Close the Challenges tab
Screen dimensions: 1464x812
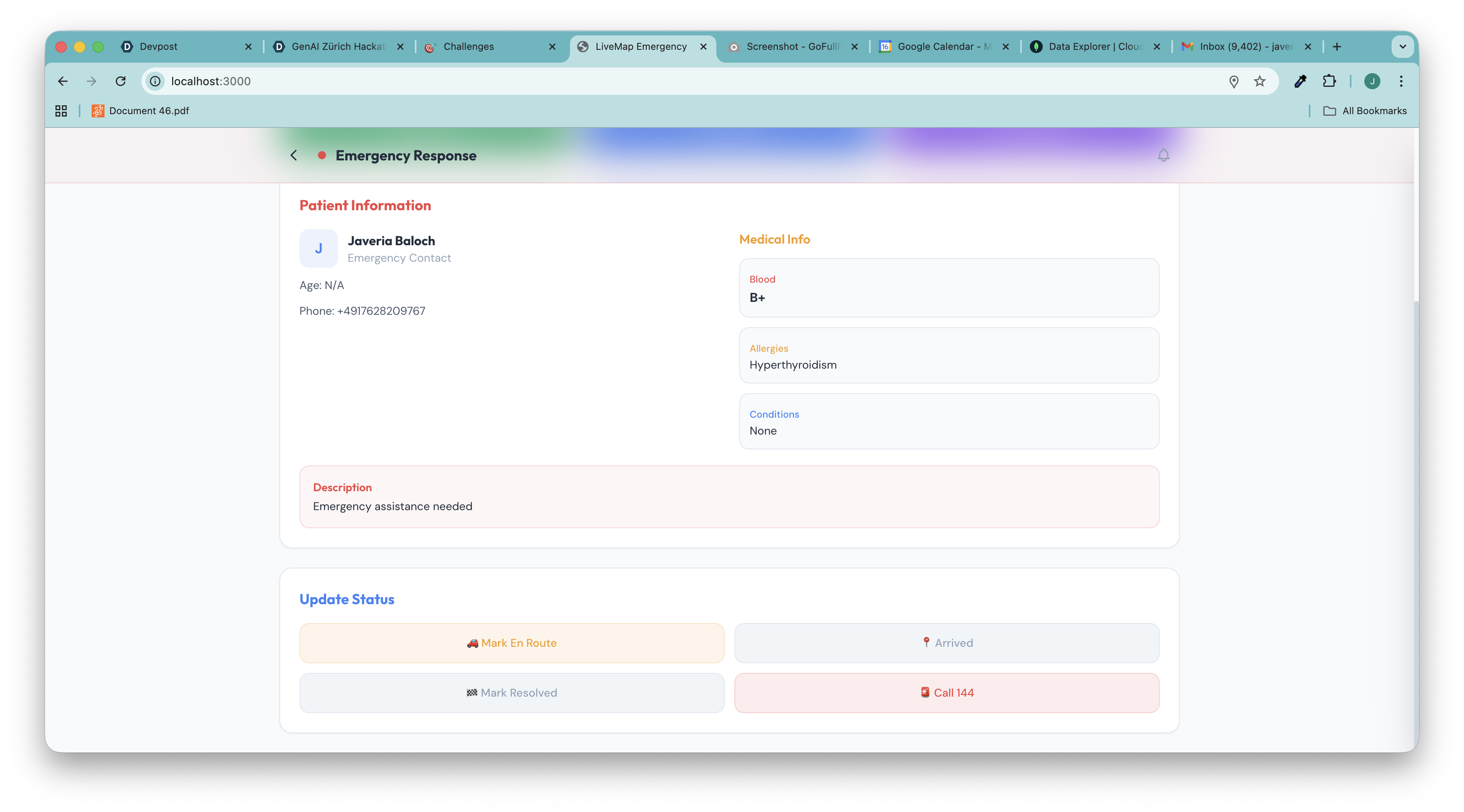click(552, 47)
